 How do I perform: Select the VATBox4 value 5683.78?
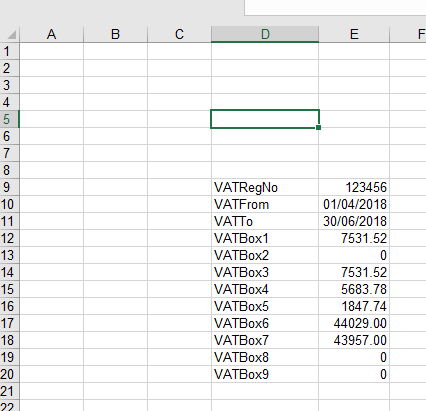point(354,289)
